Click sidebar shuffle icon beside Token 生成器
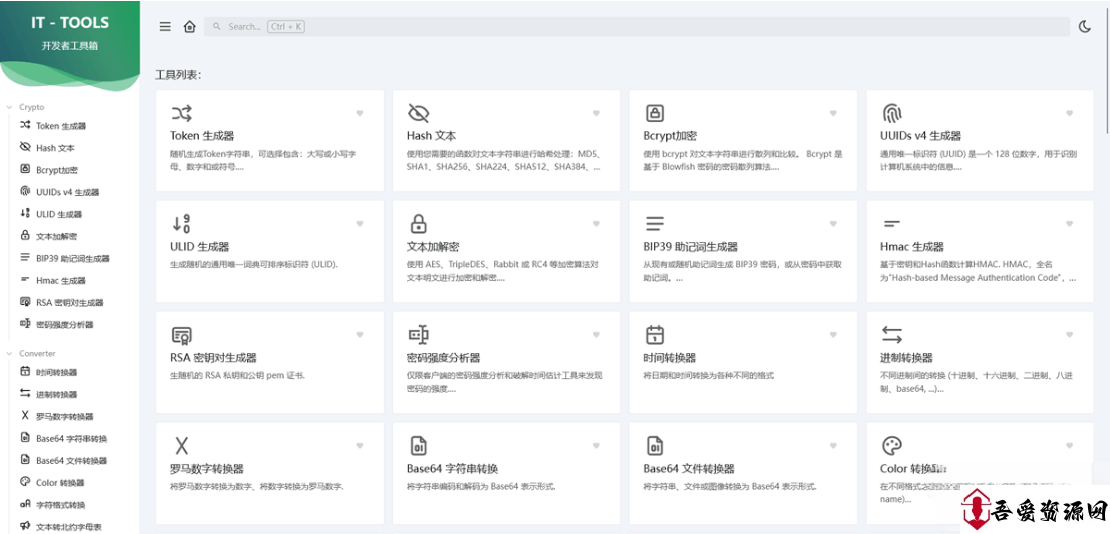Image resolution: width=1110 pixels, height=534 pixels. [x=25, y=125]
